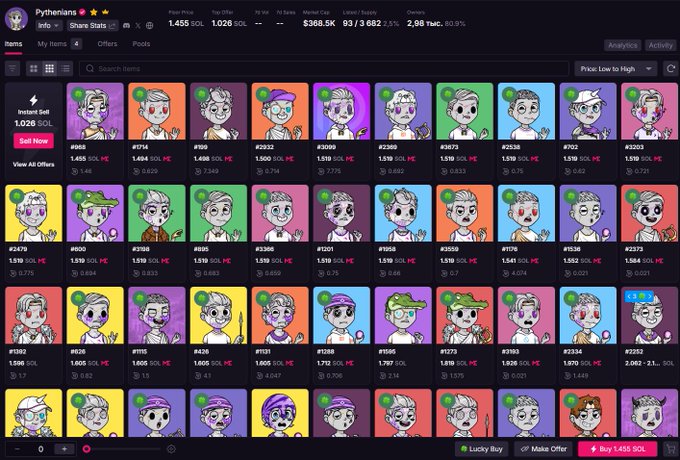The height and width of the screenshot is (460, 680).
Task: Click ME marketplace icon on #1288 price
Action: point(351,363)
